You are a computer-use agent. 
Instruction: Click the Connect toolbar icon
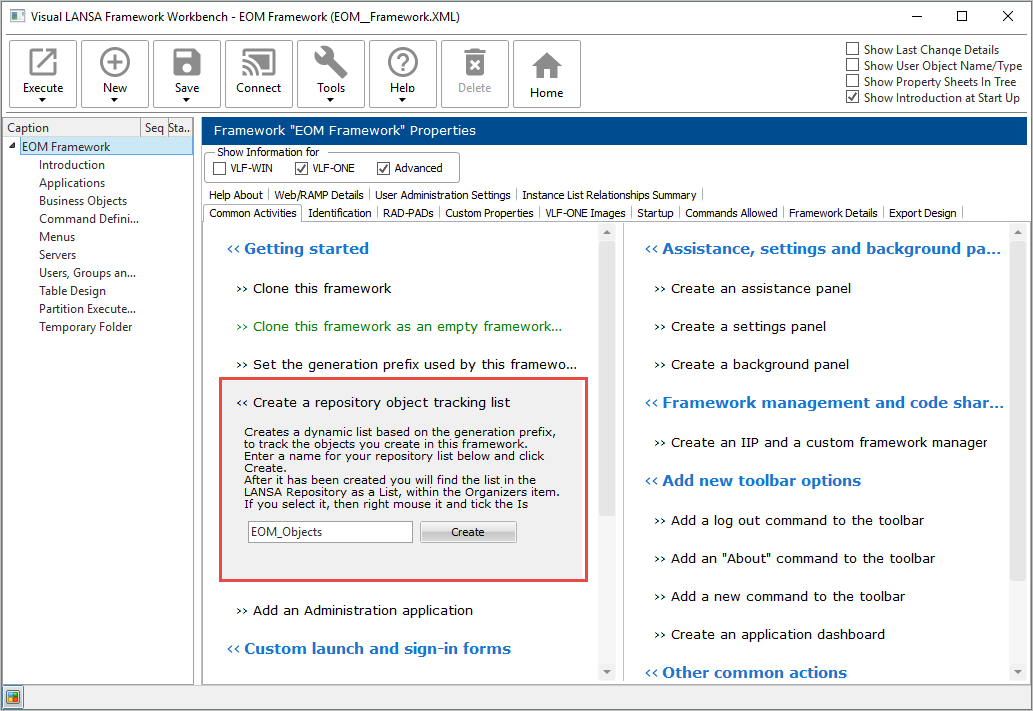click(258, 63)
